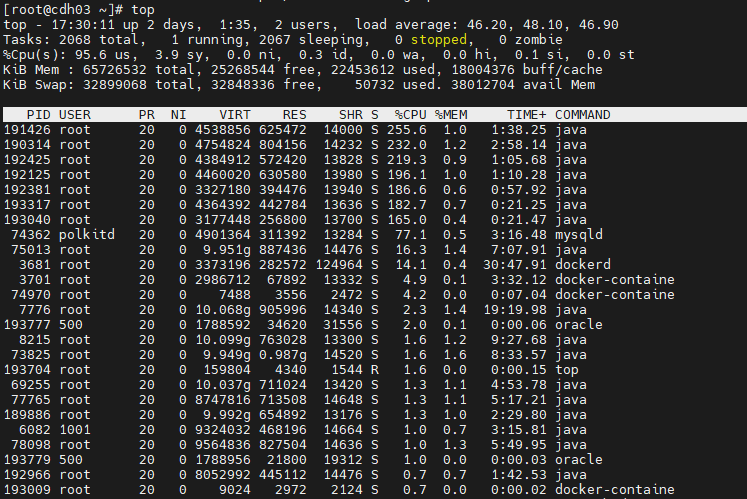
Task: Select PID 192966 process
Action: [27, 475]
